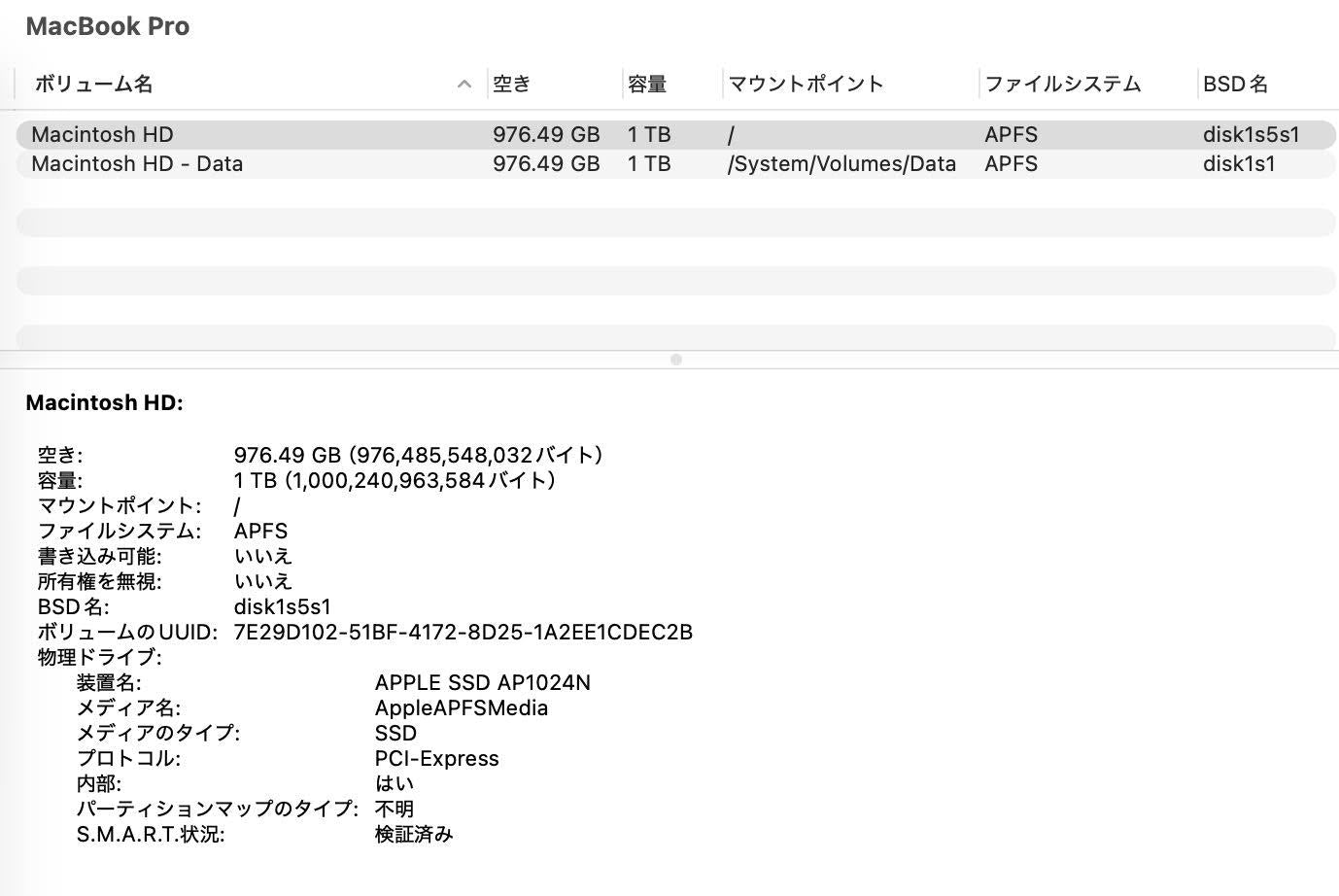Click the volume UUID value in details

point(463,632)
